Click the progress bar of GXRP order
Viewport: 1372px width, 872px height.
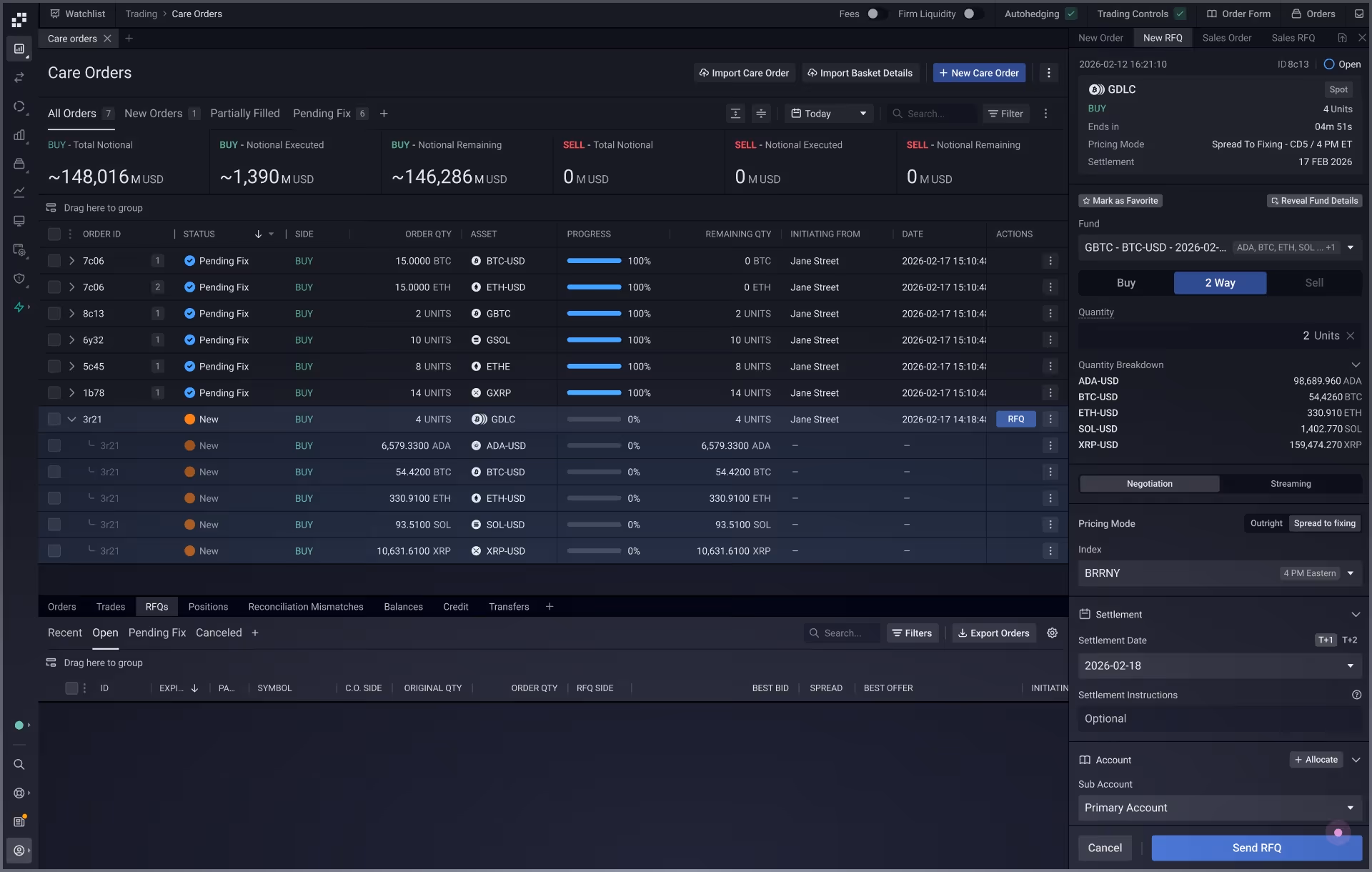coord(594,393)
